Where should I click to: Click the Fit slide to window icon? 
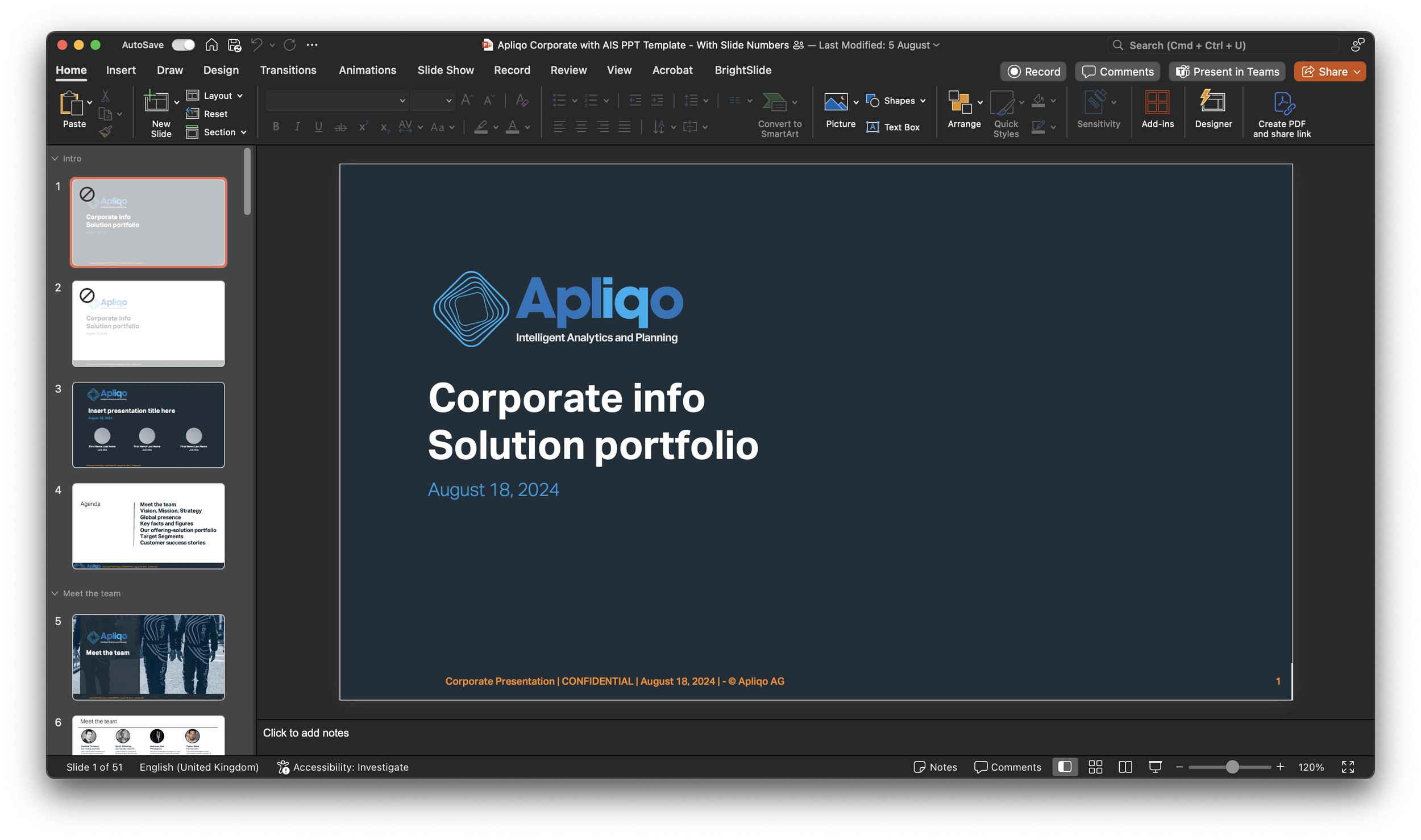pyautogui.click(x=1348, y=767)
